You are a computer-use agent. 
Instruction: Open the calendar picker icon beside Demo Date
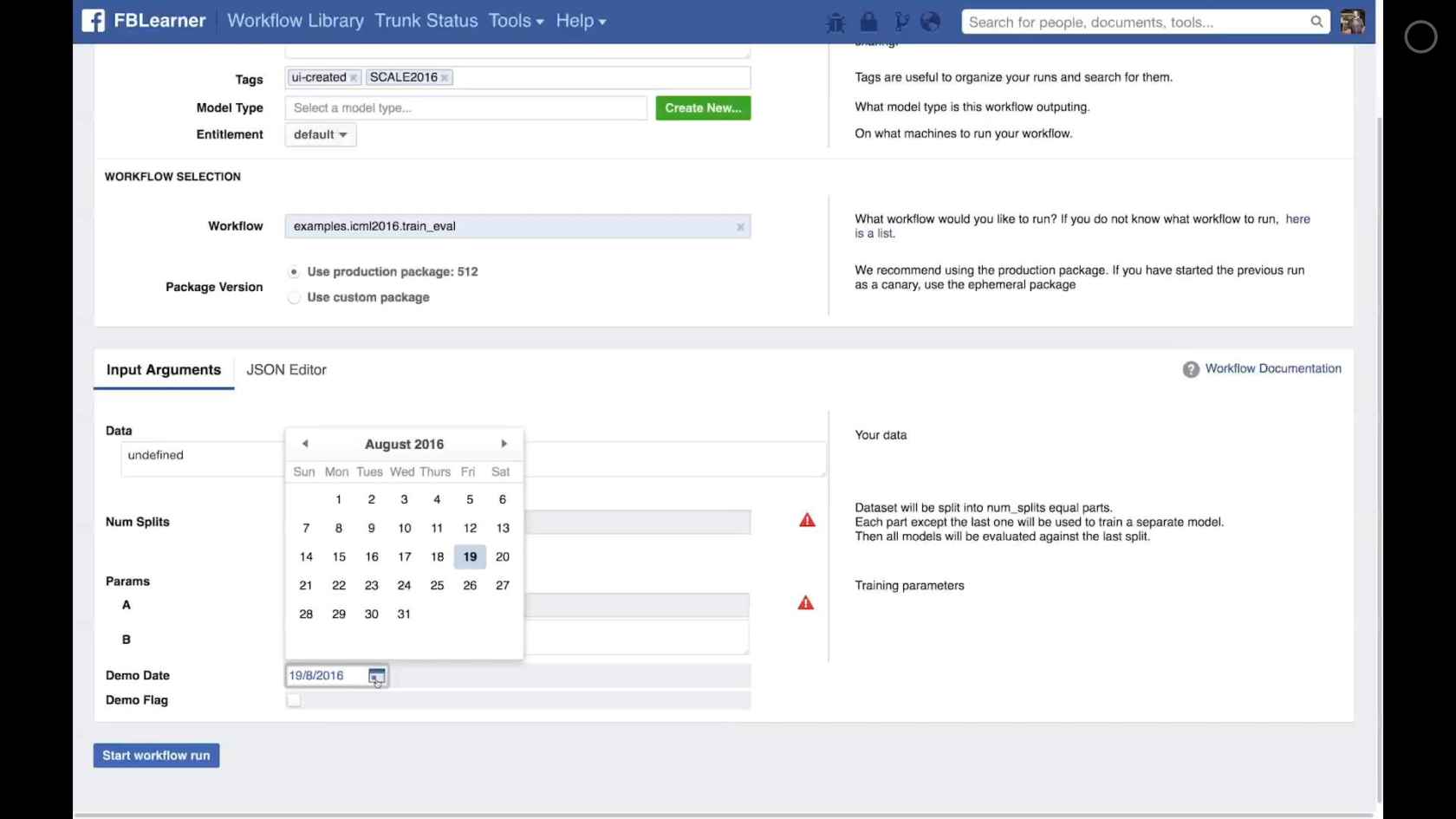[376, 675]
